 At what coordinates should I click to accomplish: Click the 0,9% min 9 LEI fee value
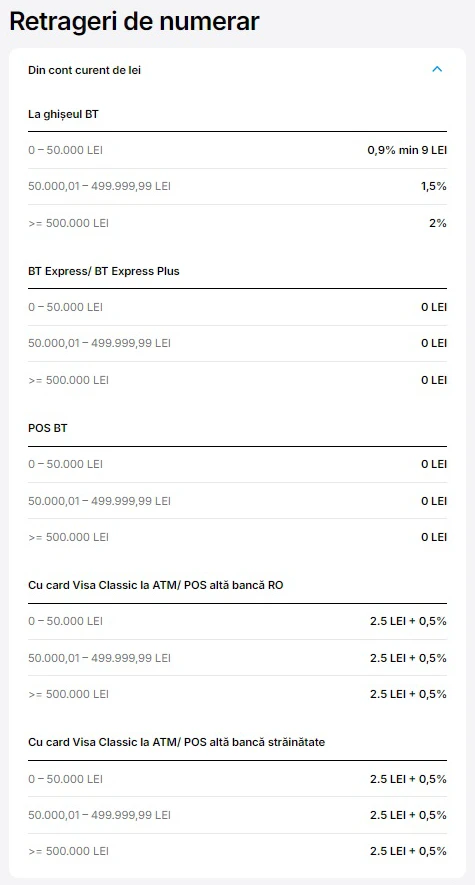tap(407, 150)
